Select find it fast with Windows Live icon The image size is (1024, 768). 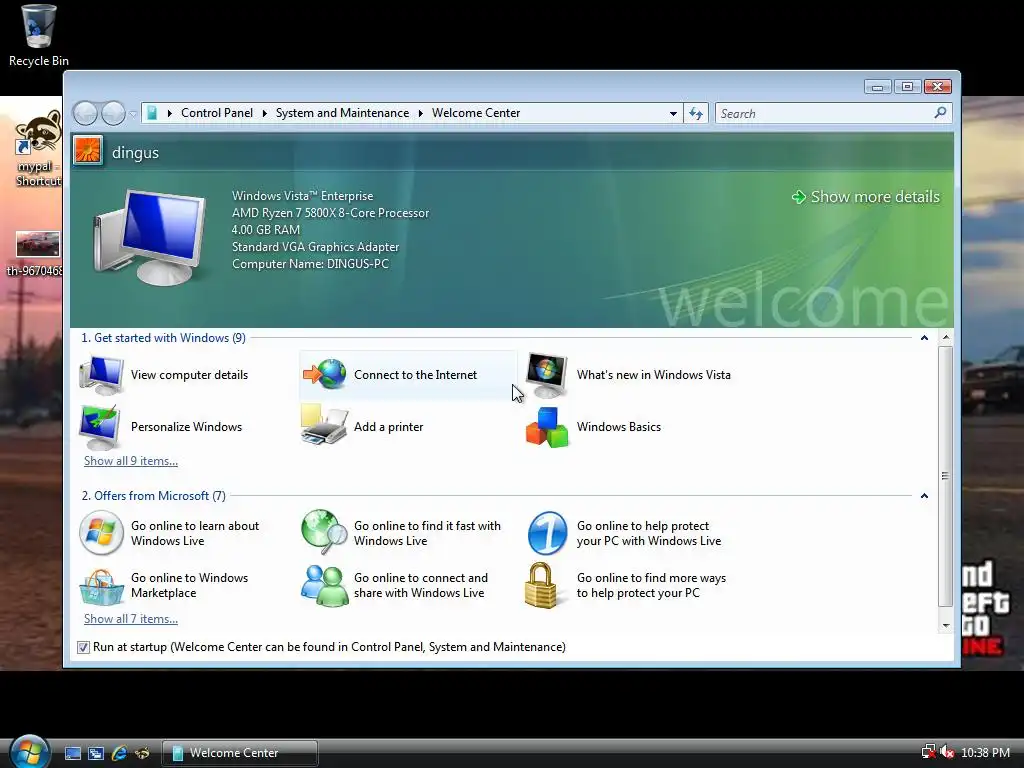[325, 532]
